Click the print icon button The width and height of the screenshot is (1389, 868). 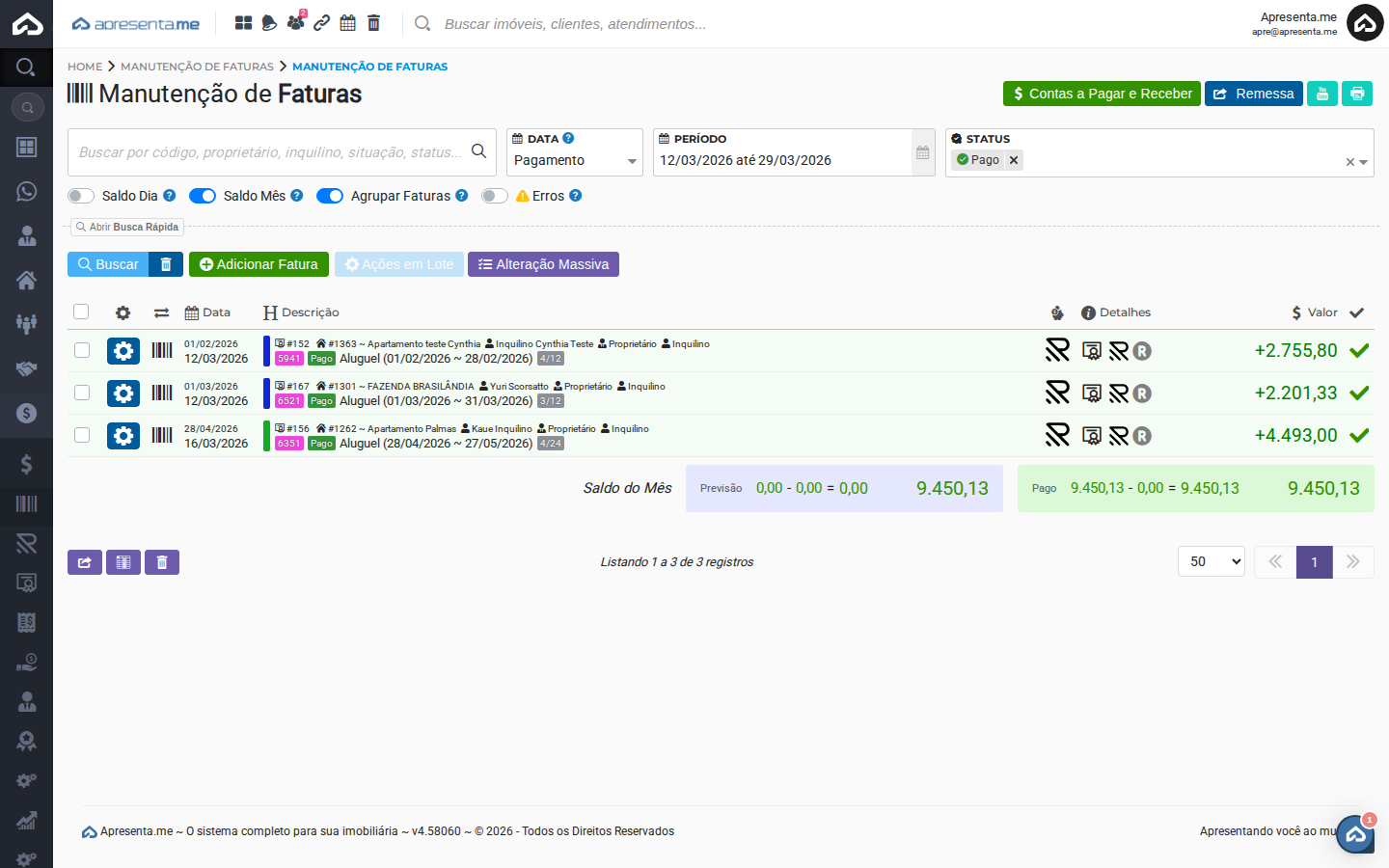tap(1356, 94)
